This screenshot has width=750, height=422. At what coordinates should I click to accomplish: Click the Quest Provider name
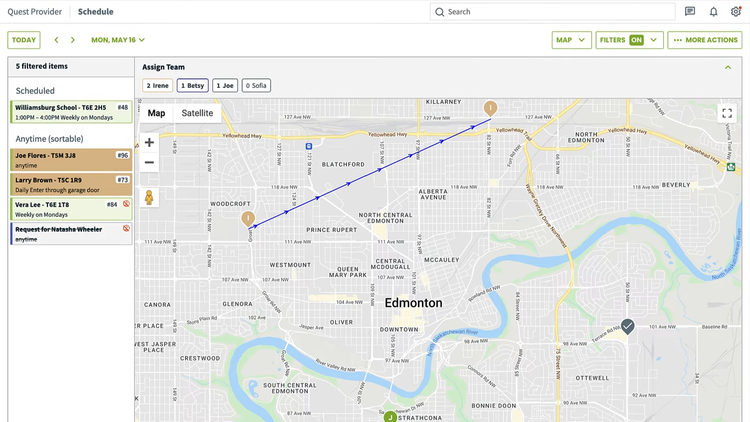tap(34, 11)
